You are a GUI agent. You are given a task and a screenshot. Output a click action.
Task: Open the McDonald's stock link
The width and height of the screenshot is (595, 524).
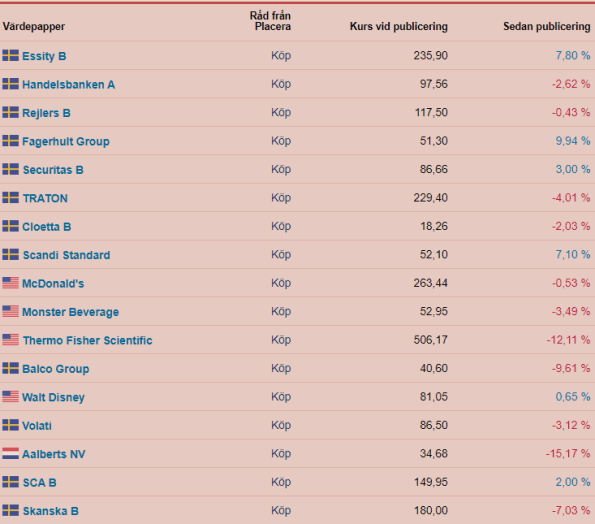[x=53, y=283]
